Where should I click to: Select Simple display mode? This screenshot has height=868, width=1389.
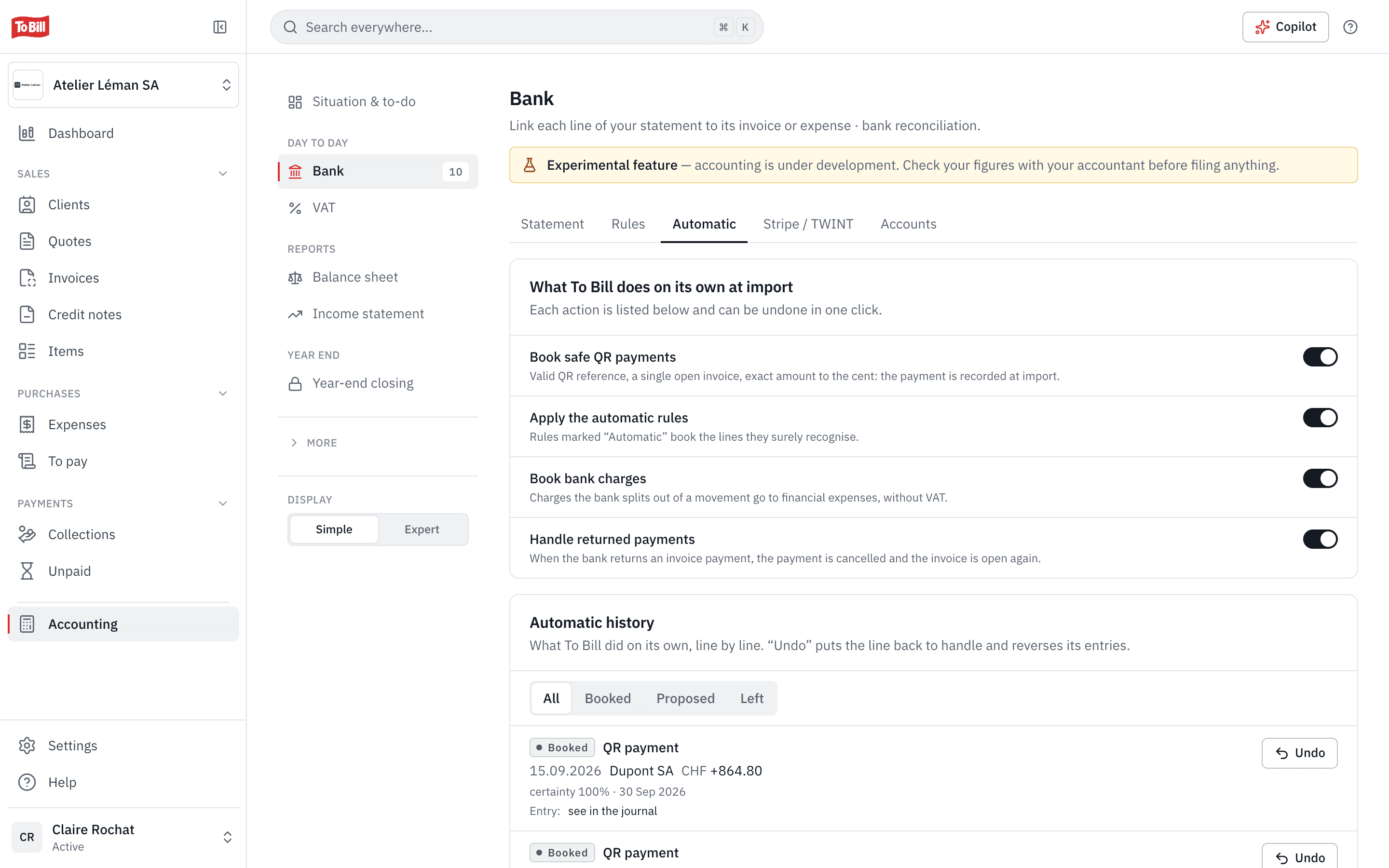tap(334, 529)
